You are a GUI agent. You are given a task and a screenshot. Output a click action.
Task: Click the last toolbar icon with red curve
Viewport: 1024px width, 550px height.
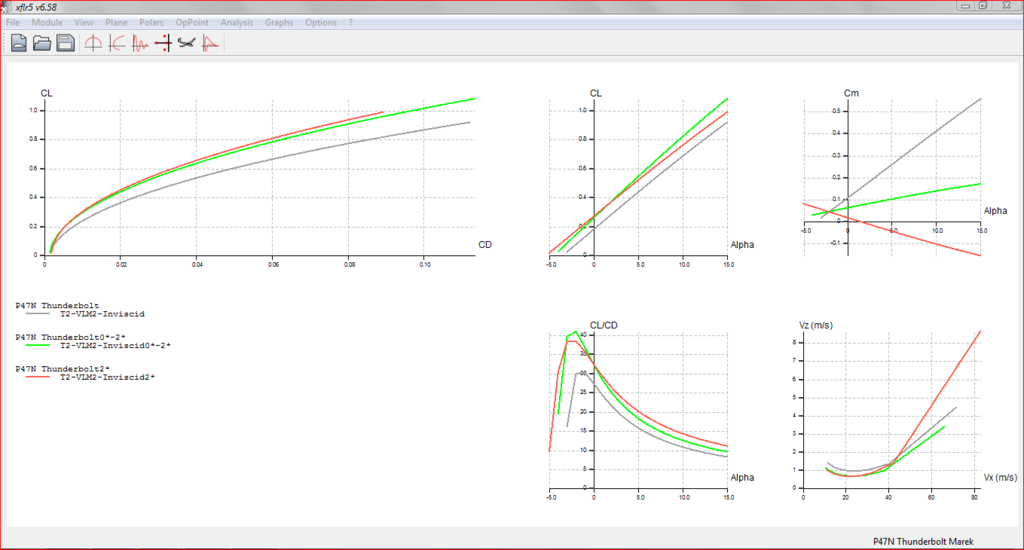pyautogui.click(x=210, y=43)
